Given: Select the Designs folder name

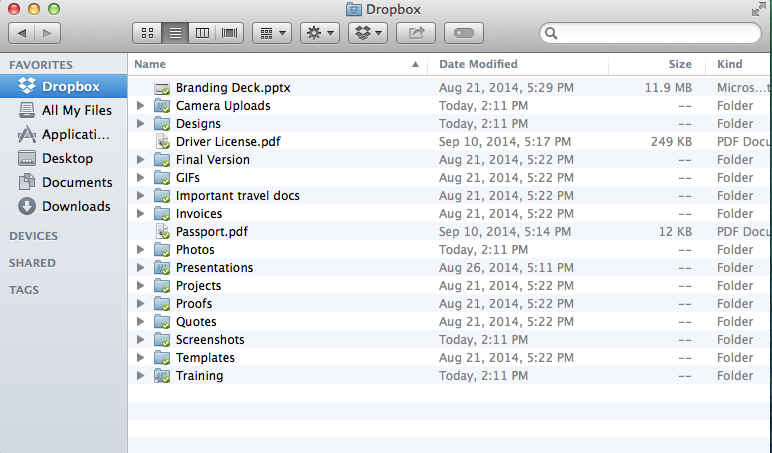Looking at the screenshot, I should click(198, 124).
